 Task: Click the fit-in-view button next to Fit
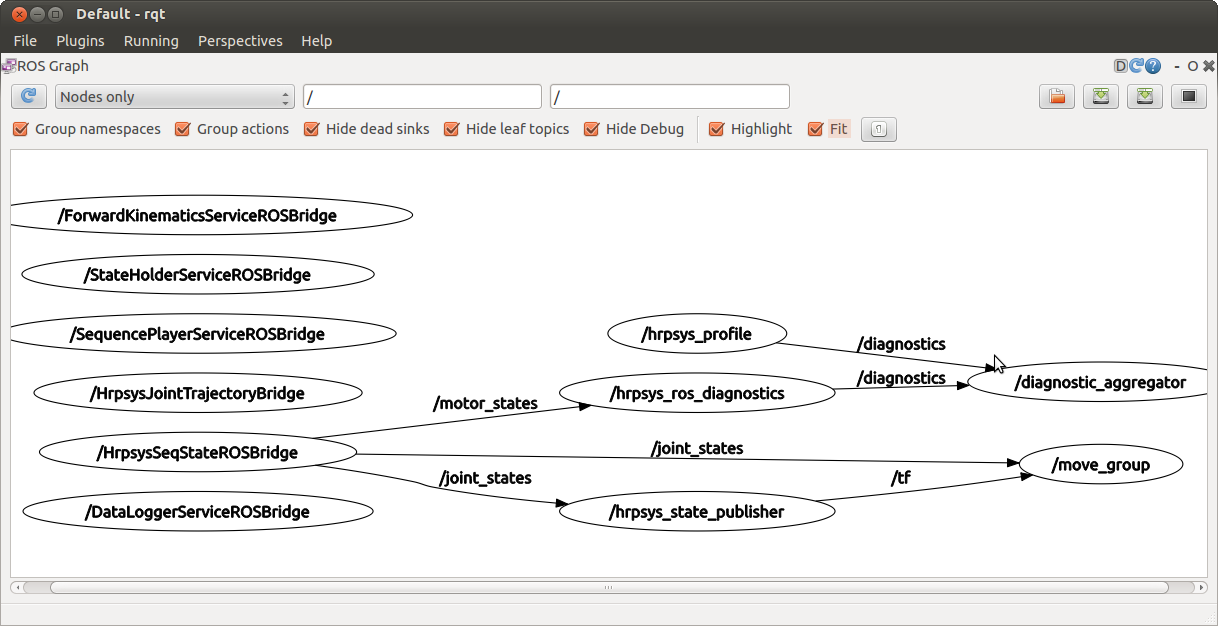coord(878,129)
